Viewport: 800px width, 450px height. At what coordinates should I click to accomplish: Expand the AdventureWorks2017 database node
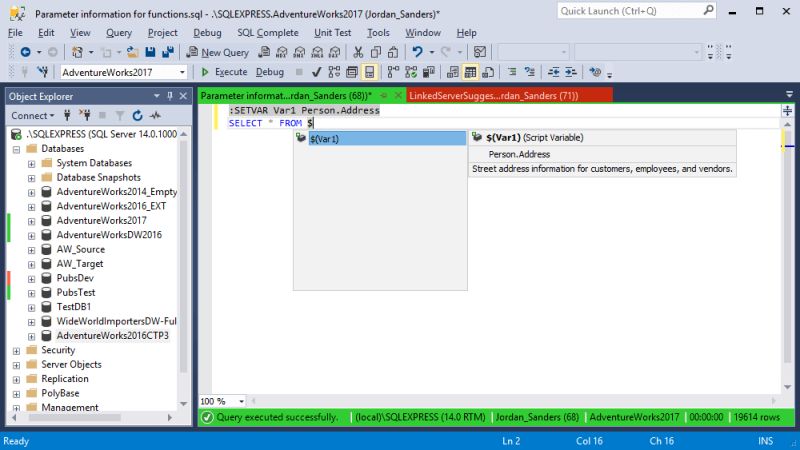tap(32, 221)
